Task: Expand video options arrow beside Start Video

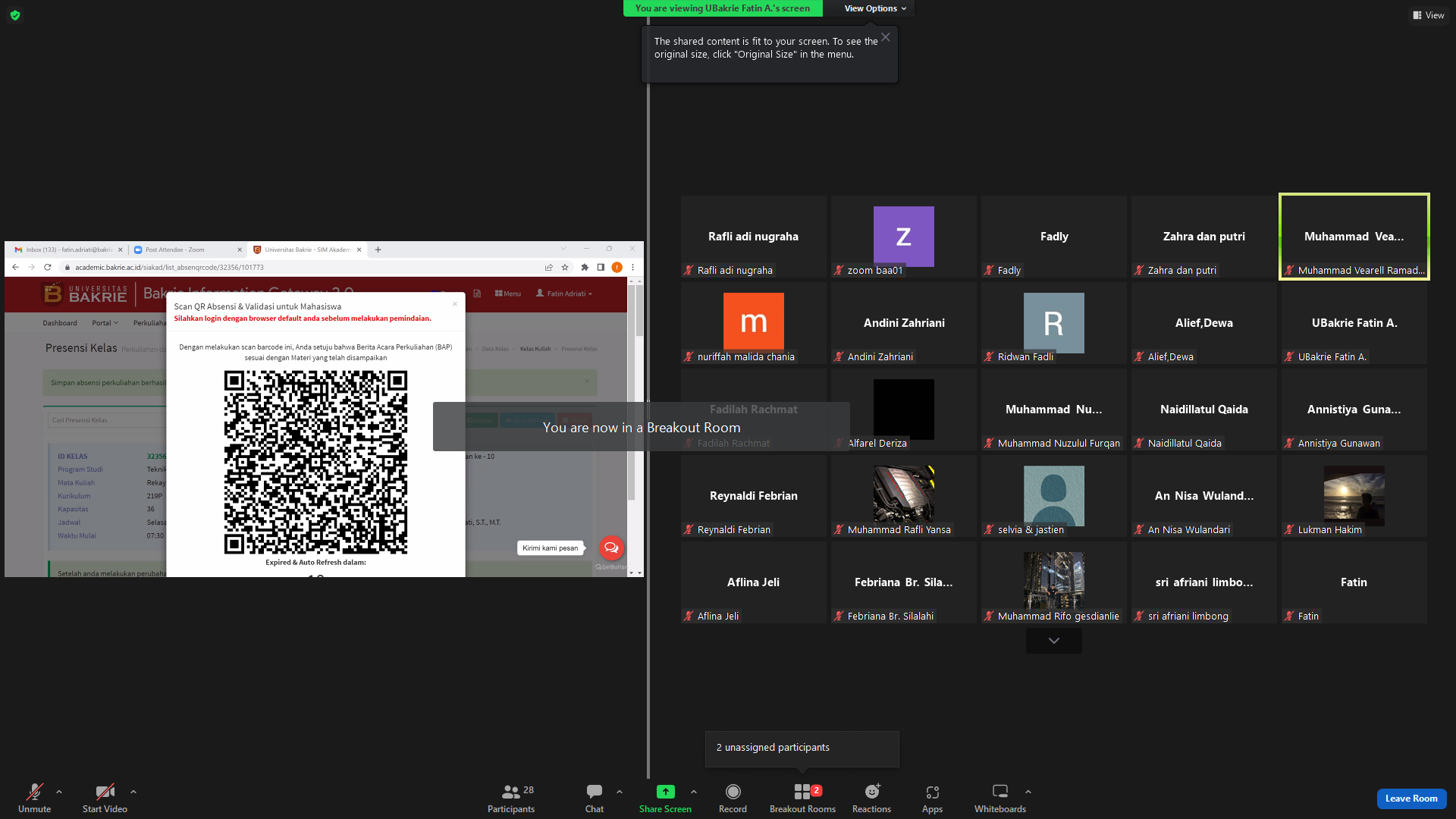Action: click(133, 792)
